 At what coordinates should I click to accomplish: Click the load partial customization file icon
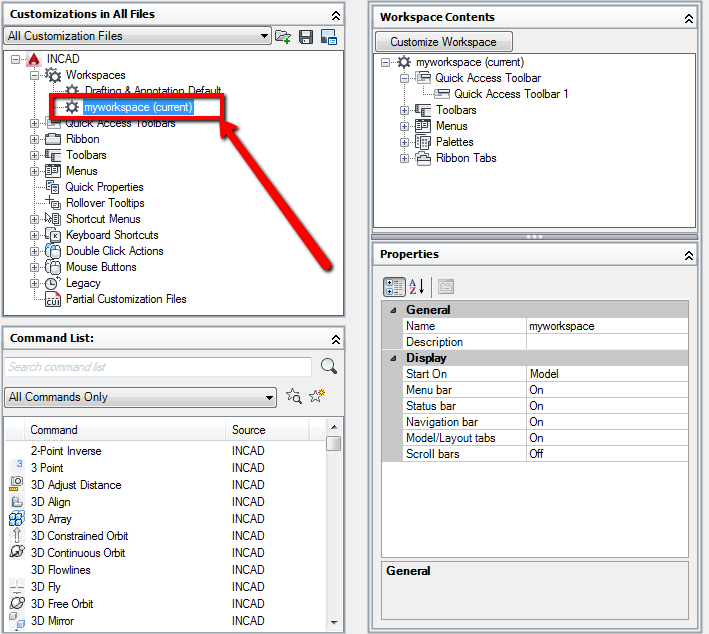coord(283,37)
